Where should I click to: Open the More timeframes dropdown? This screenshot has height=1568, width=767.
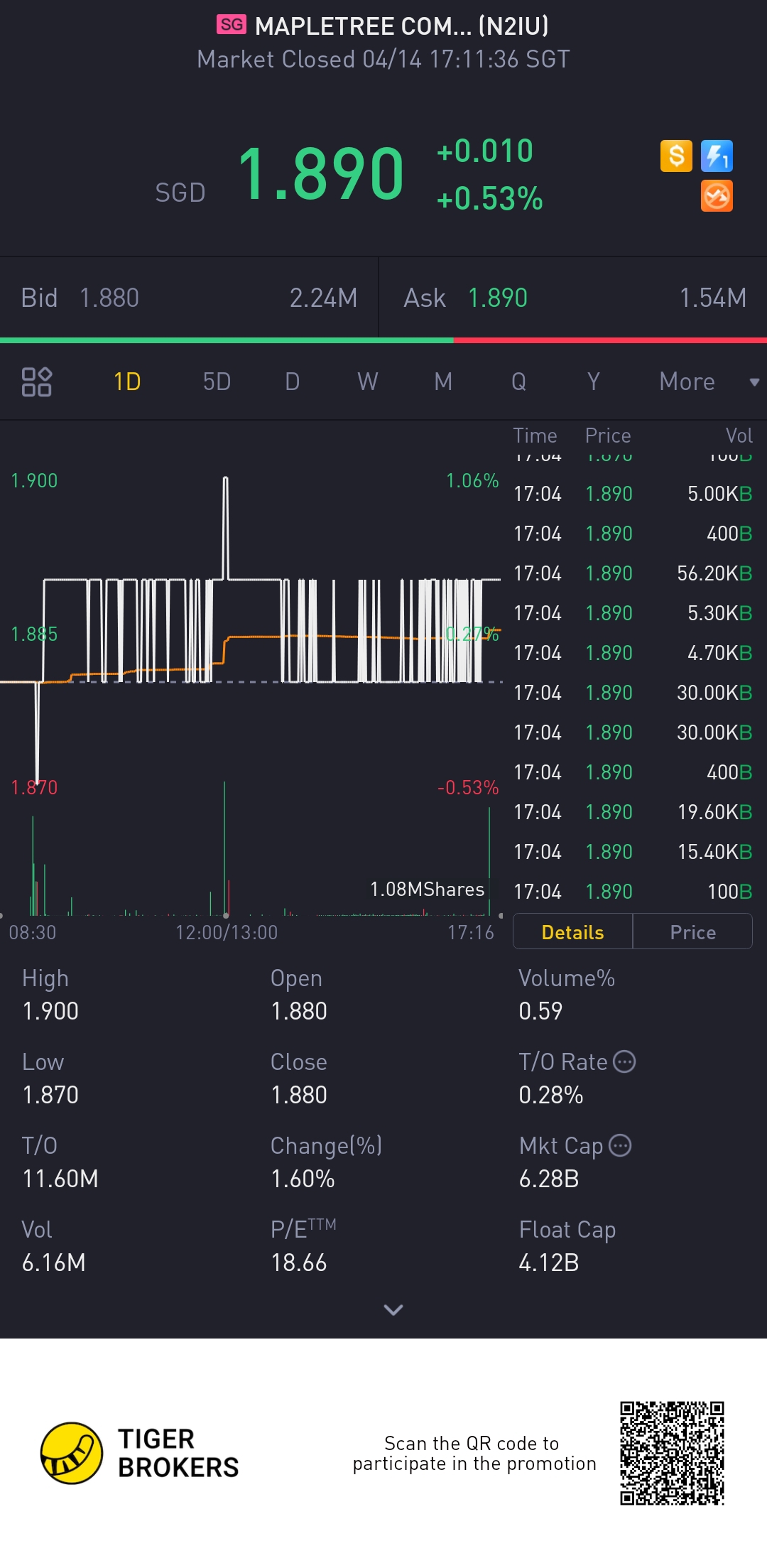pyautogui.click(x=709, y=382)
